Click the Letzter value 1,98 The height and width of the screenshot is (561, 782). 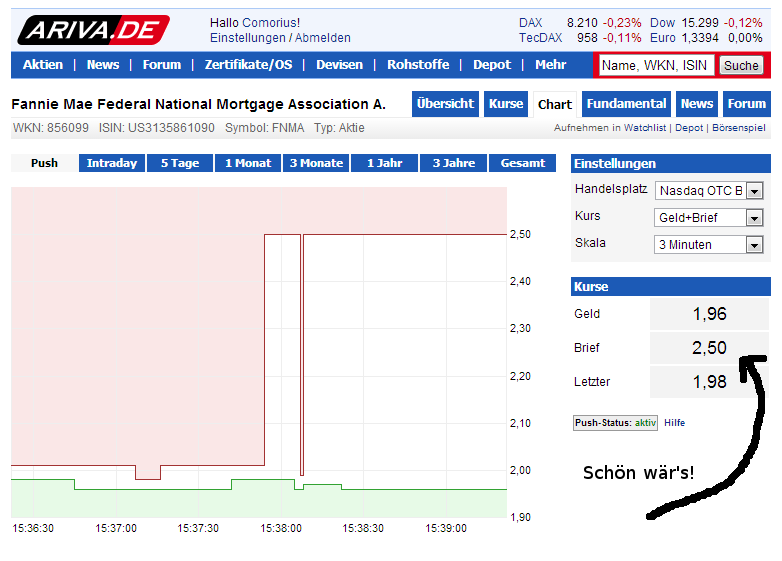(x=709, y=382)
